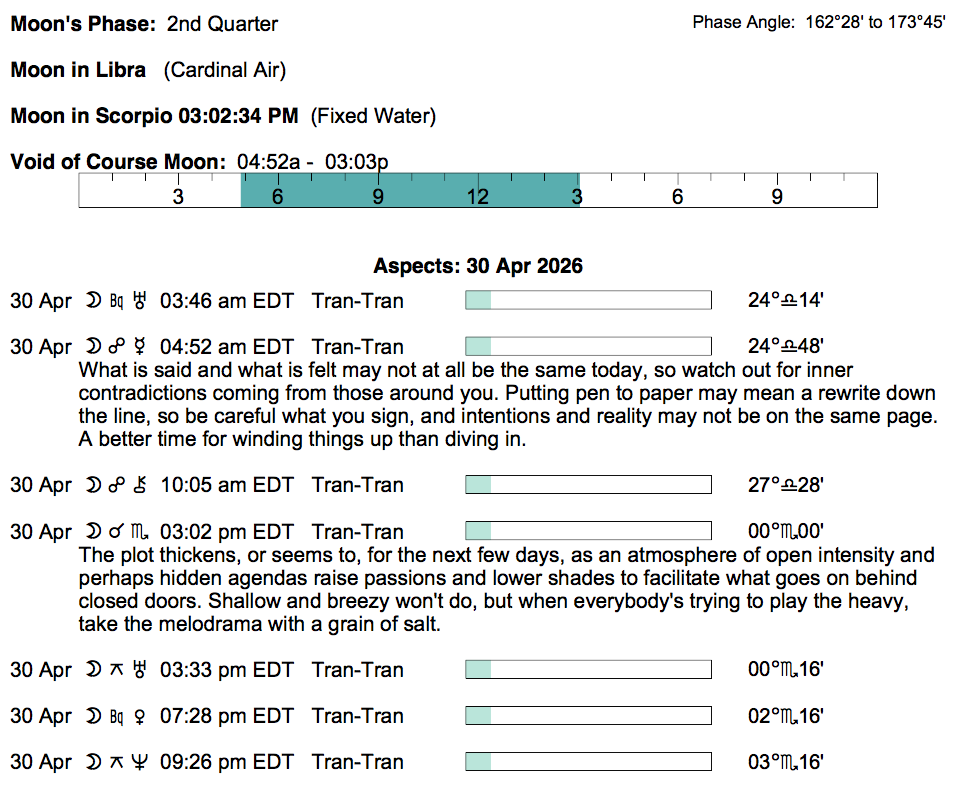962x790 pixels.
Task: Click the 12 hour mark on the timeline
Action: point(478,197)
